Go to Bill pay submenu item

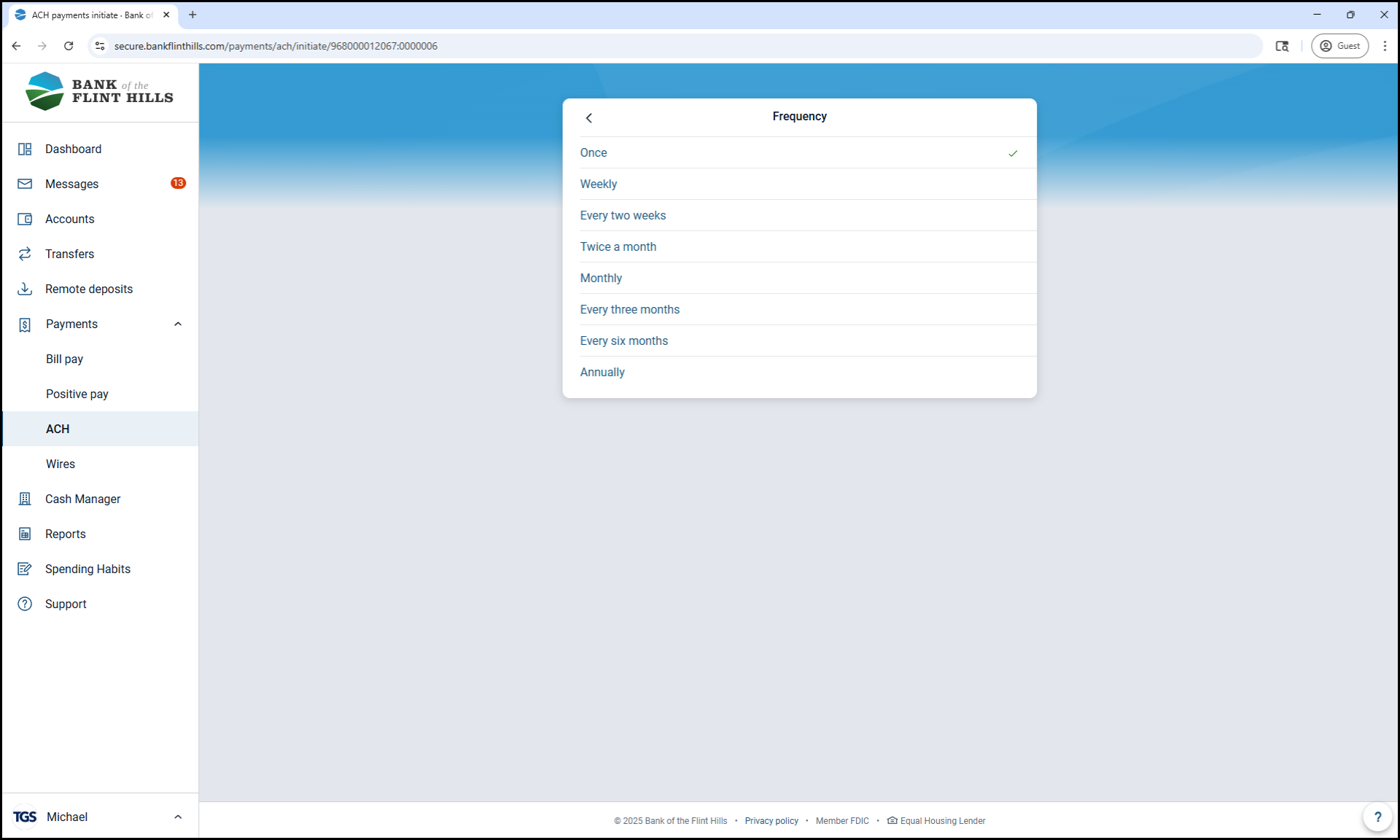pyautogui.click(x=65, y=359)
